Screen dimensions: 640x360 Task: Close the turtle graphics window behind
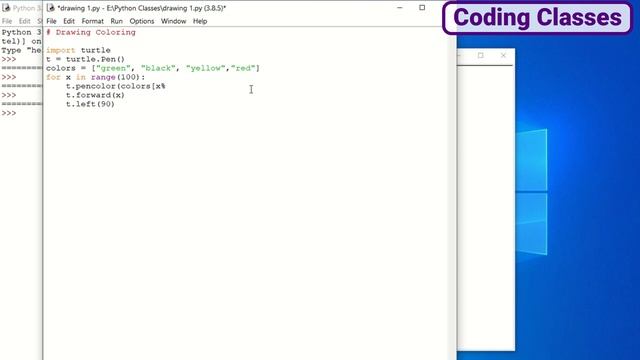tap(503, 56)
